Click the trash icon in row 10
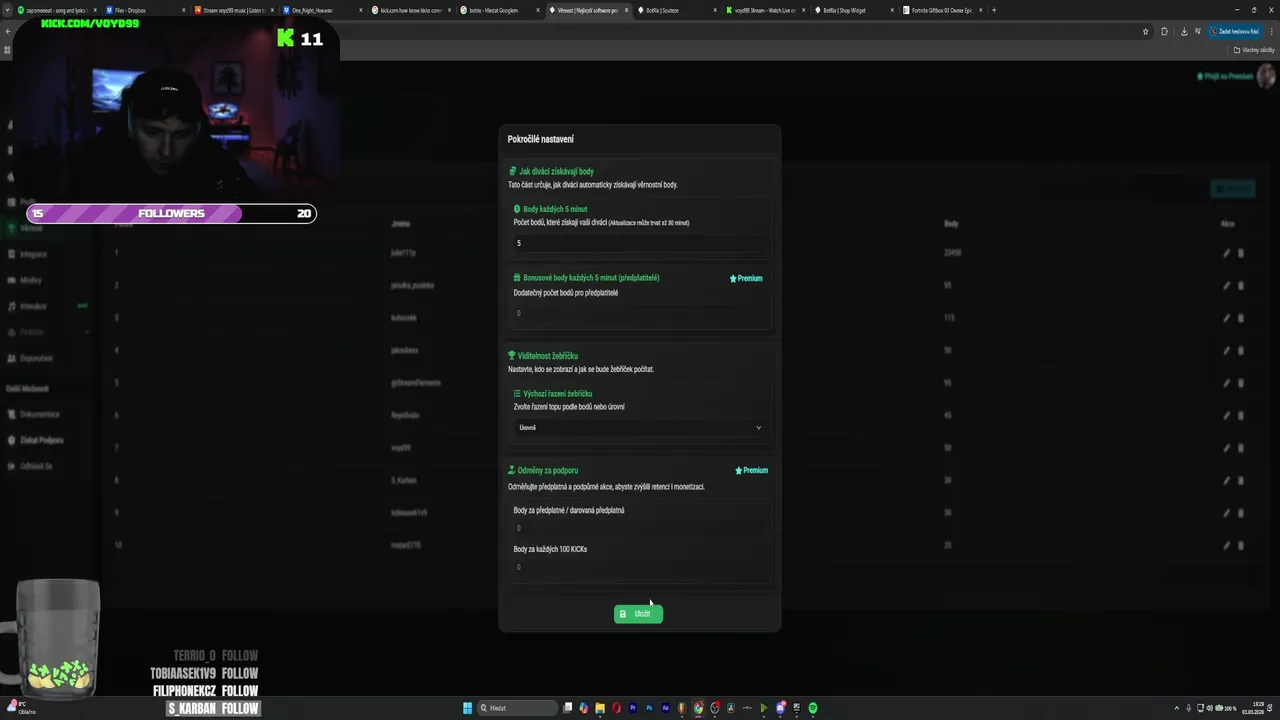 1241,545
